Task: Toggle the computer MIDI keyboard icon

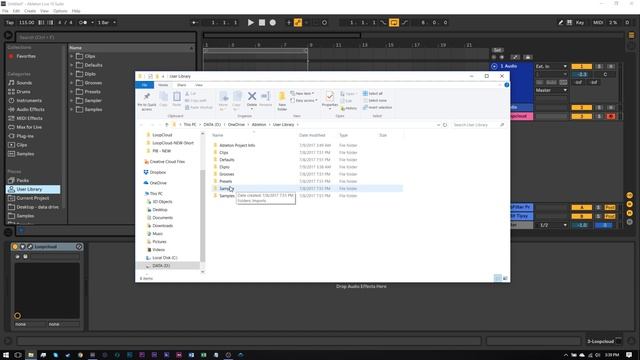Action: point(569,22)
